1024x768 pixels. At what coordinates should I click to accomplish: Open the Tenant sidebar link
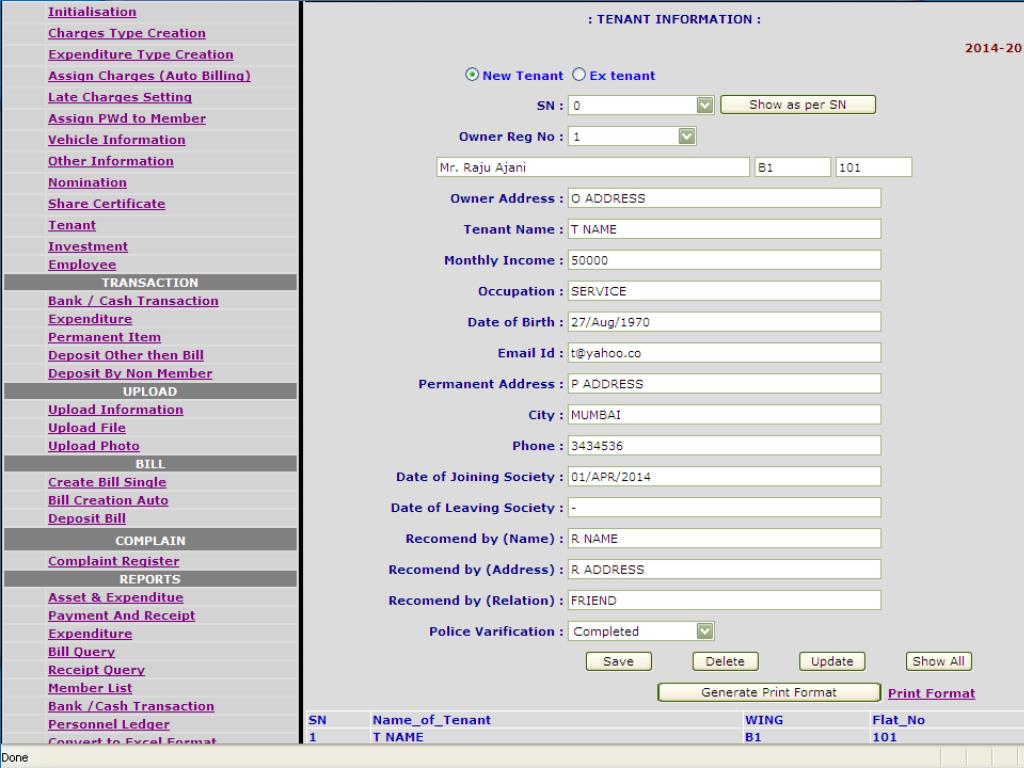point(72,225)
